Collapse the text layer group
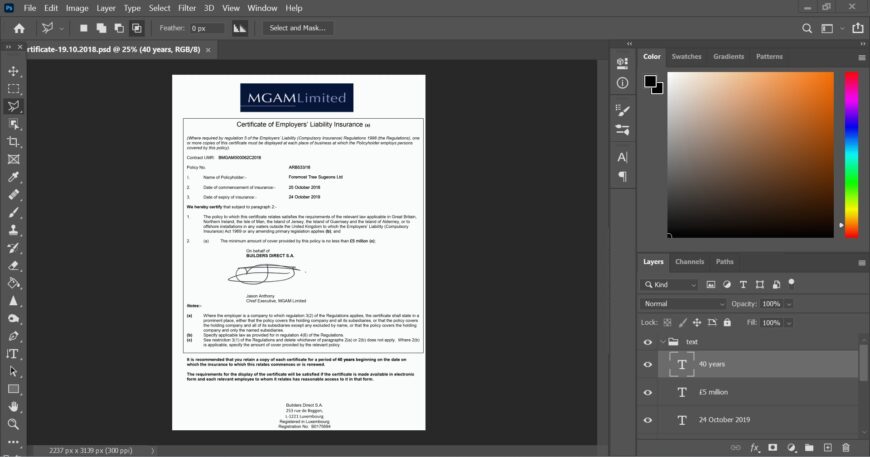The height and width of the screenshot is (457, 870). (662, 342)
